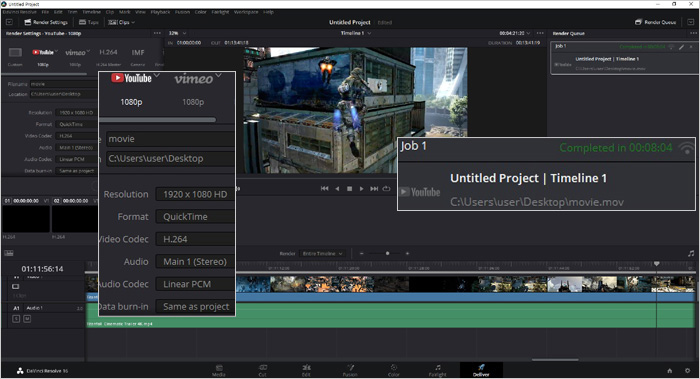700x379 pixels.
Task: Jump to last frame in viewer
Action: (x=374, y=189)
